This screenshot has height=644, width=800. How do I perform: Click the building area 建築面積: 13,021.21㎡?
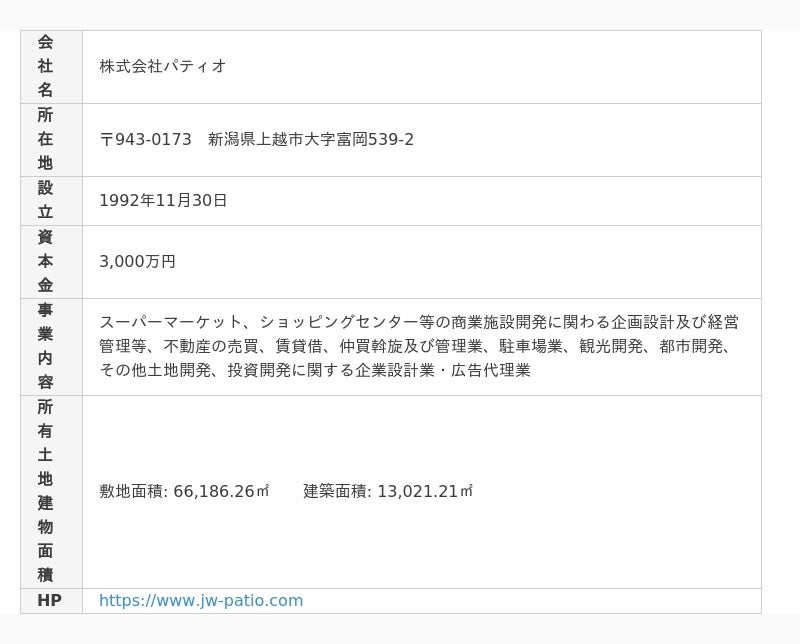pyautogui.click(x=388, y=491)
